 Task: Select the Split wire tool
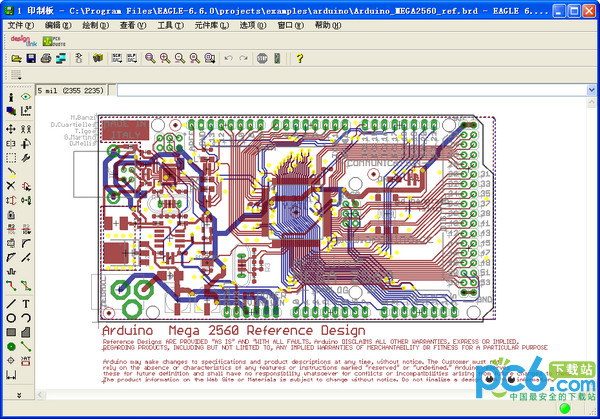pos(11,258)
